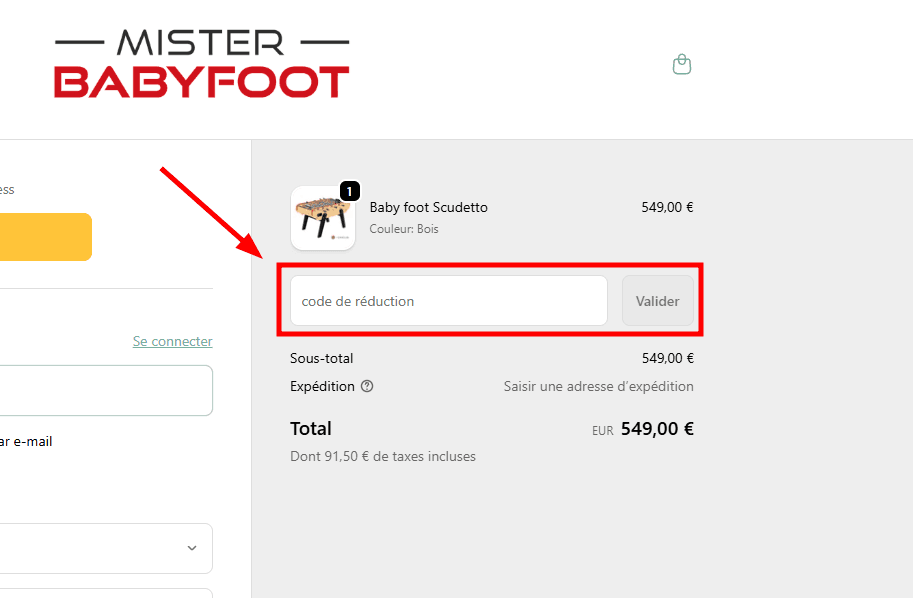Click the taxes incluses note
Viewport: 913px width, 598px height.
[383, 456]
